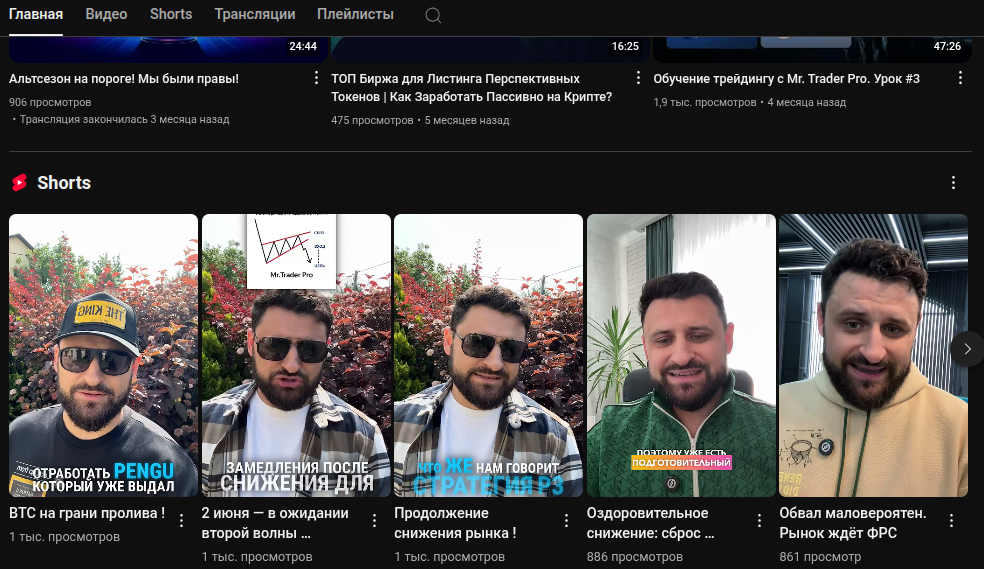984x569 pixels.
Task: Click '1 тыс. просмотров' under Продолжение снижения рынка
Action: [449, 556]
